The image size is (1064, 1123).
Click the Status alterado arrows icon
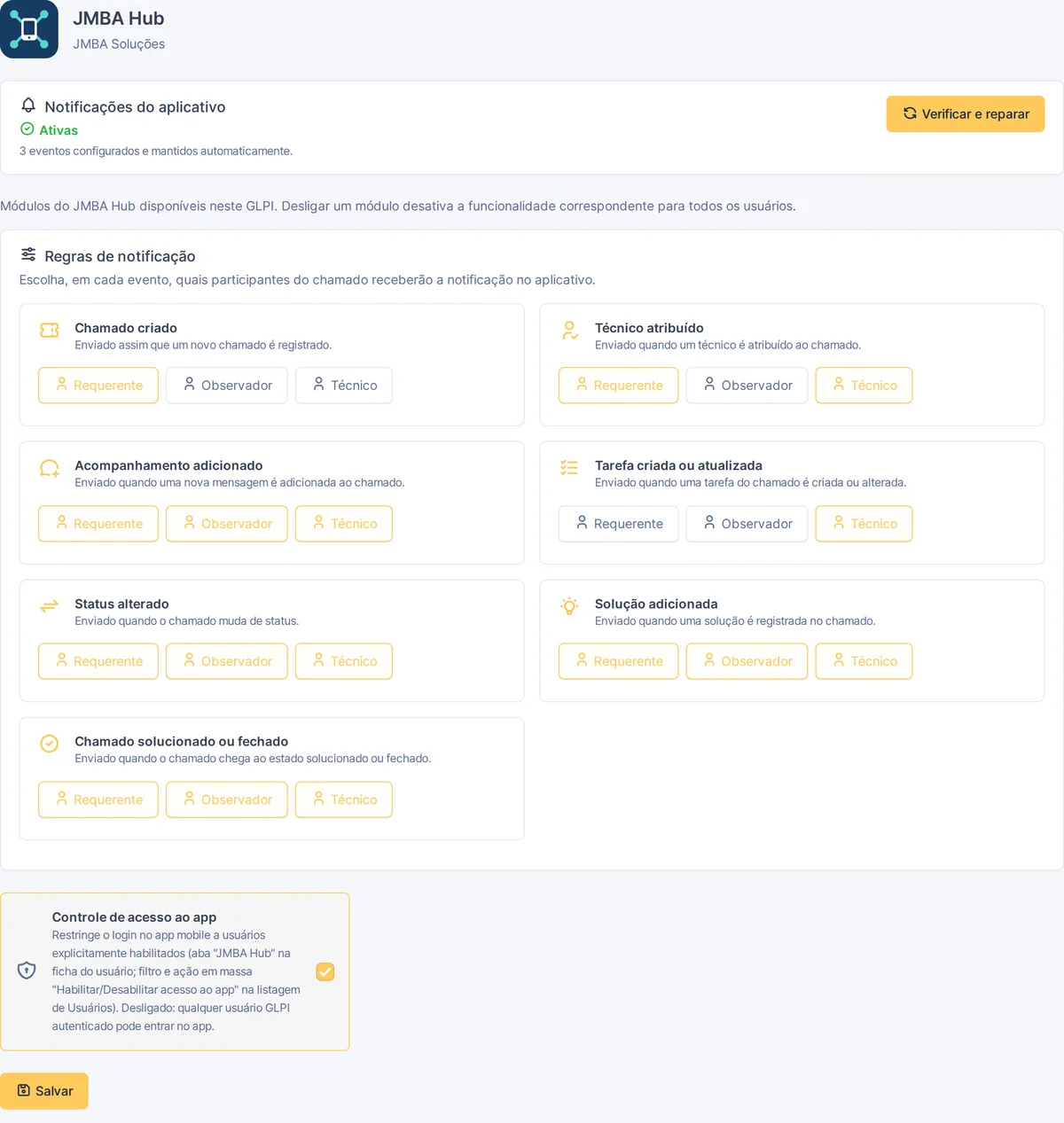[50, 606]
